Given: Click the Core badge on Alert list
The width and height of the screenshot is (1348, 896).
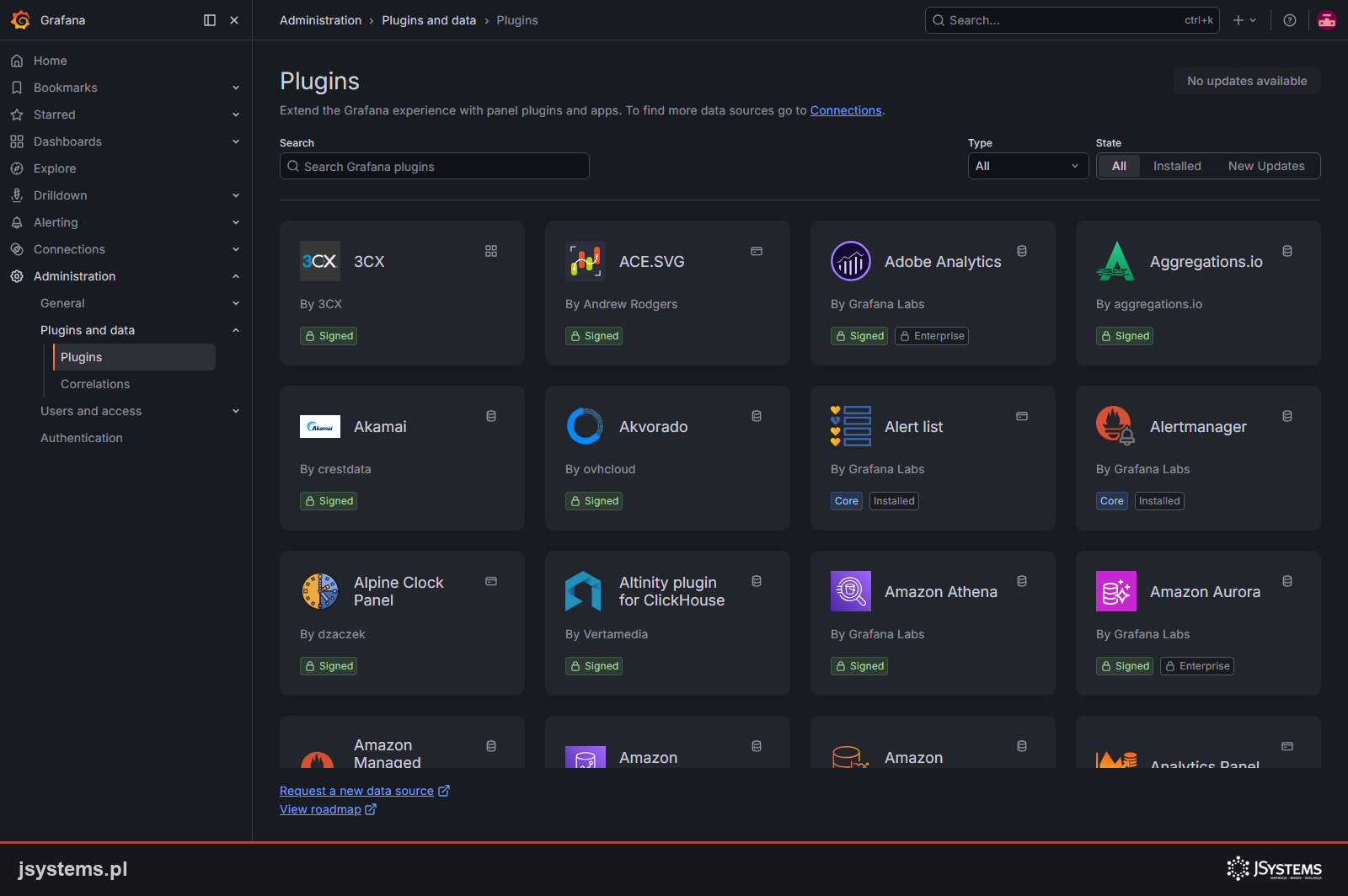Looking at the screenshot, I should click(847, 501).
